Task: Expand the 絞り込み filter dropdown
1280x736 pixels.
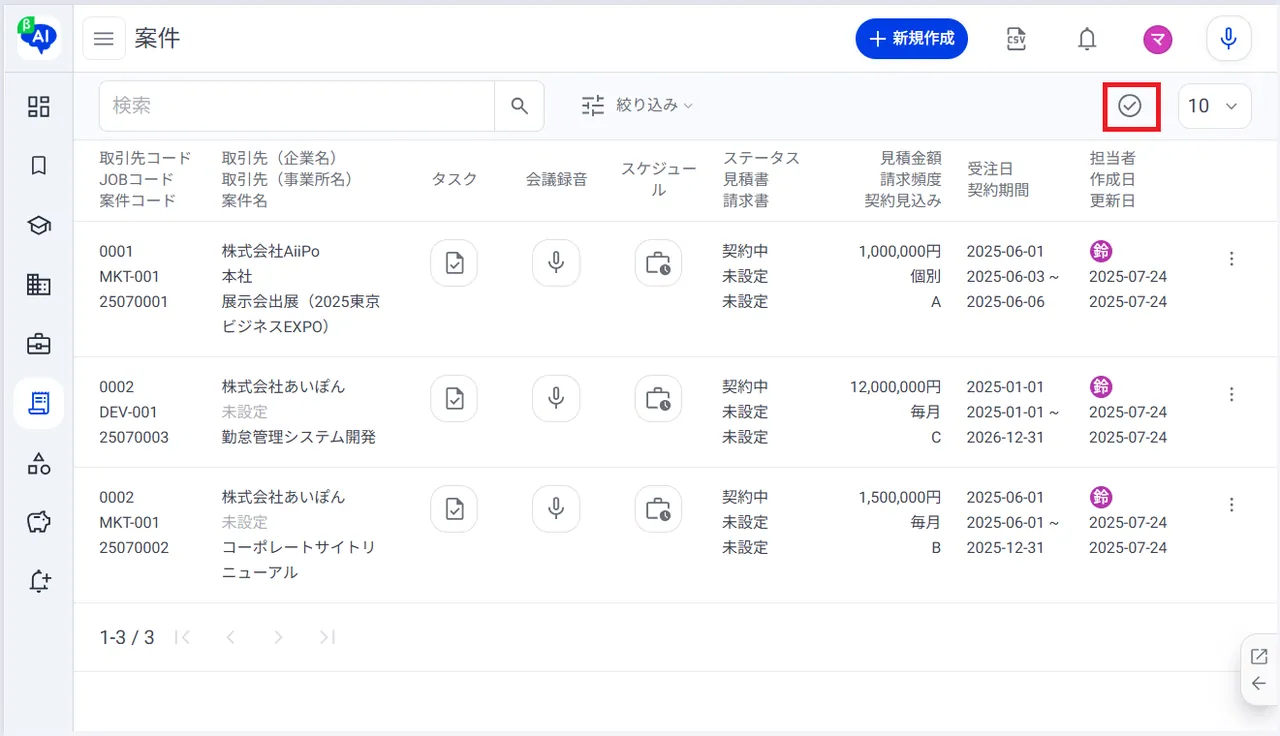Action: tap(638, 105)
